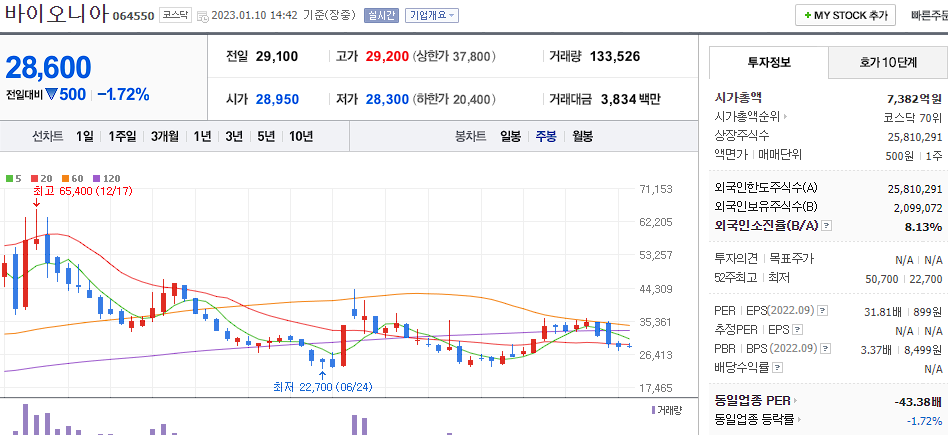948x435 pixels.
Task: Click the 전일 value 29,100
Action: 277,57
